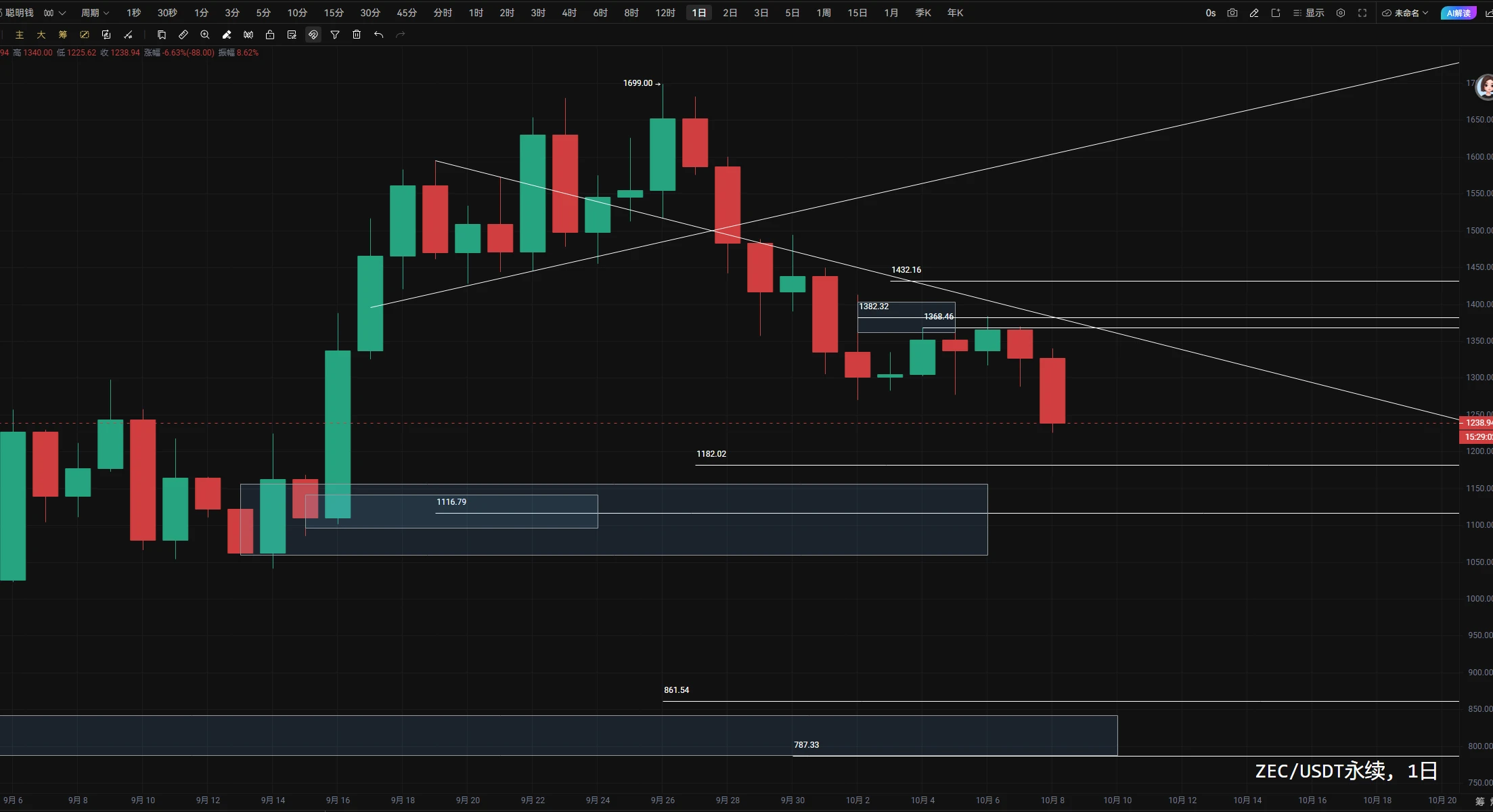Activate the zoom-in magnifier tool
The width and height of the screenshot is (1493, 812).
(205, 35)
